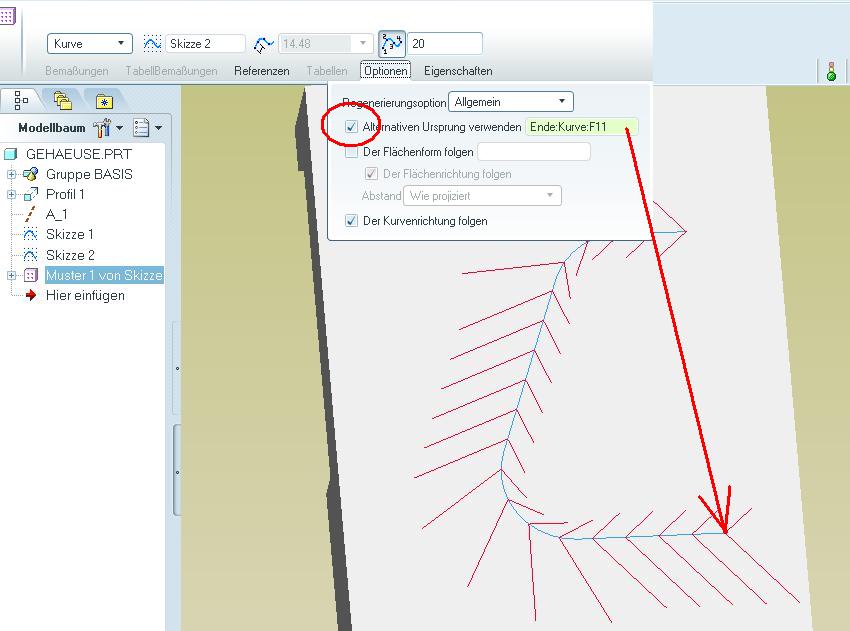The image size is (850, 631).
Task: Toggle Der Kurvenrichtung folgen checkbox
Action: [351, 221]
